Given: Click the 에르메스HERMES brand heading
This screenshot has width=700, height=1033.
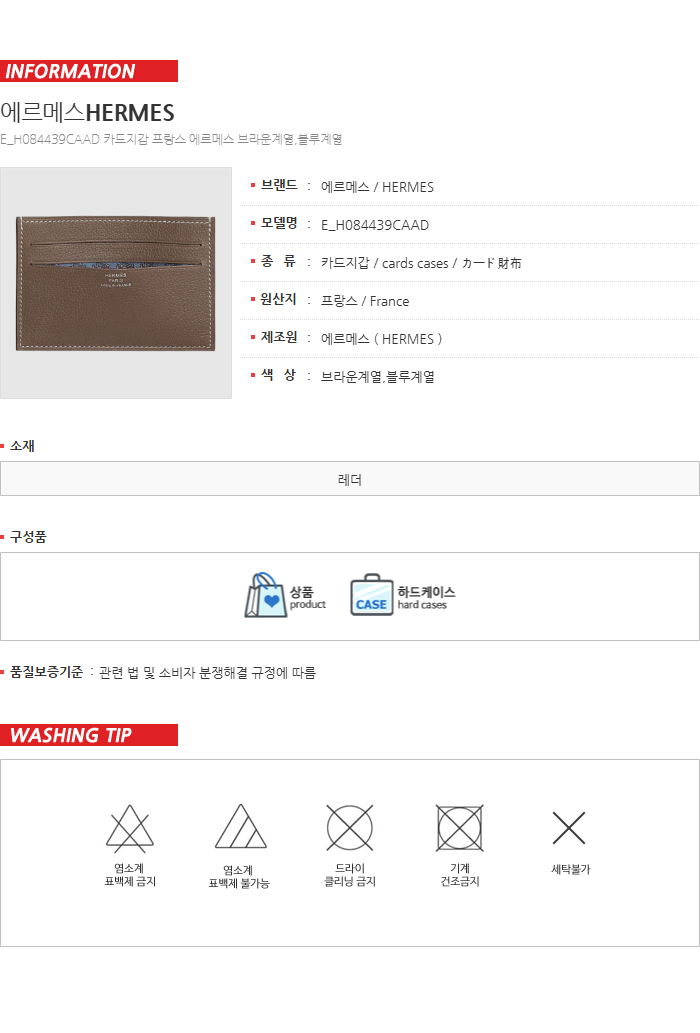Looking at the screenshot, I should tap(88, 113).
